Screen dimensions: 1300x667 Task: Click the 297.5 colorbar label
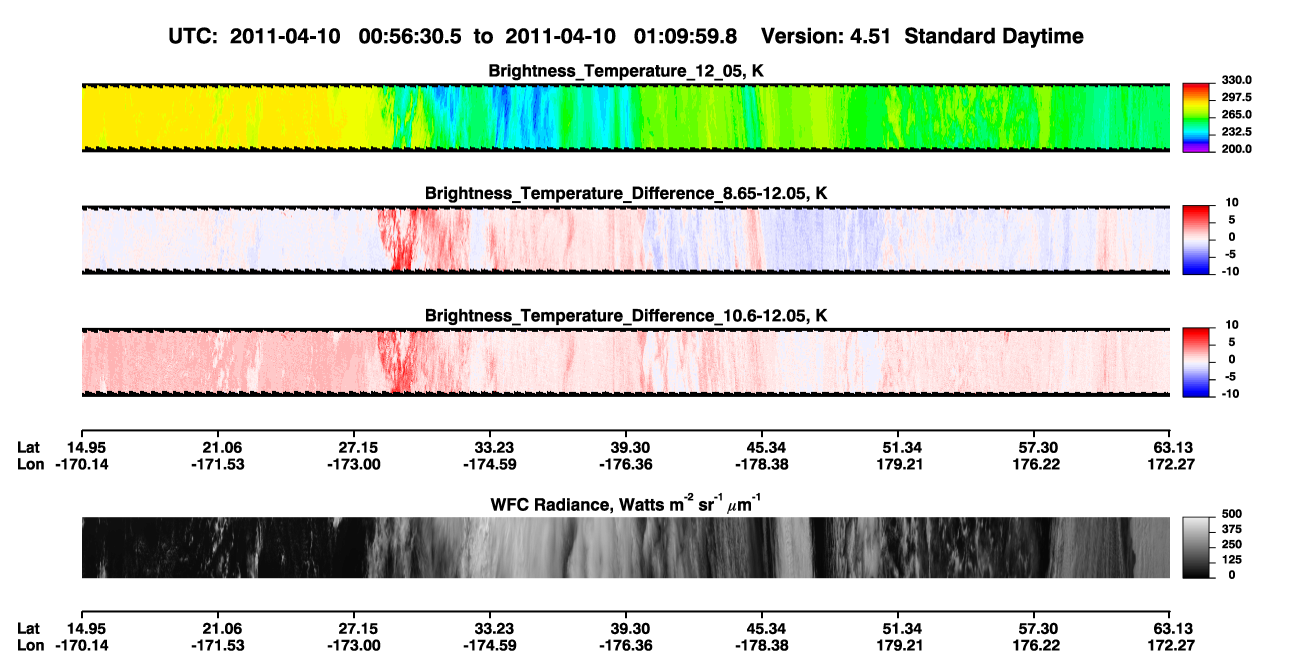click(1237, 97)
